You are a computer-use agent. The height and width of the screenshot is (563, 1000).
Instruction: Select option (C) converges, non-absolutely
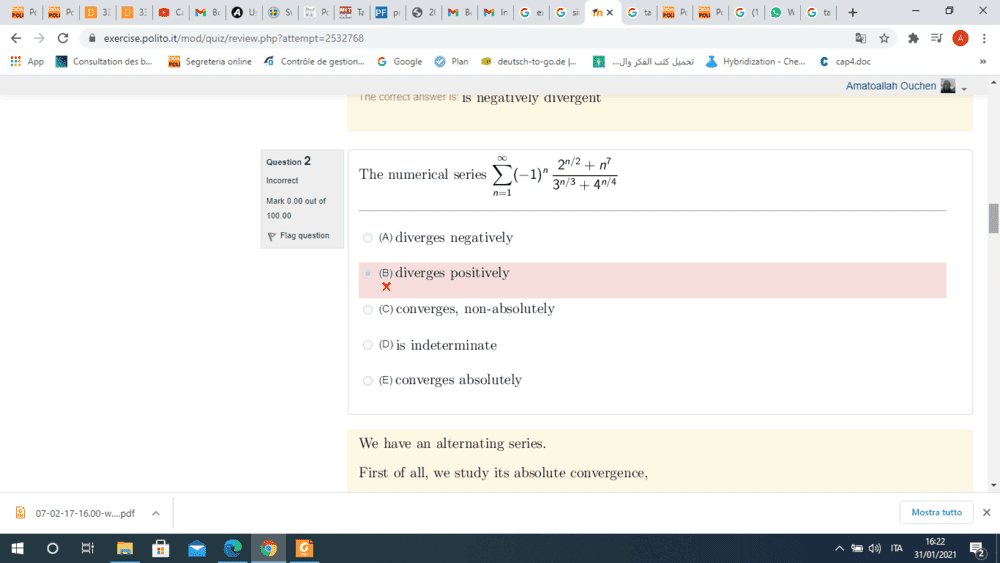tap(368, 310)
